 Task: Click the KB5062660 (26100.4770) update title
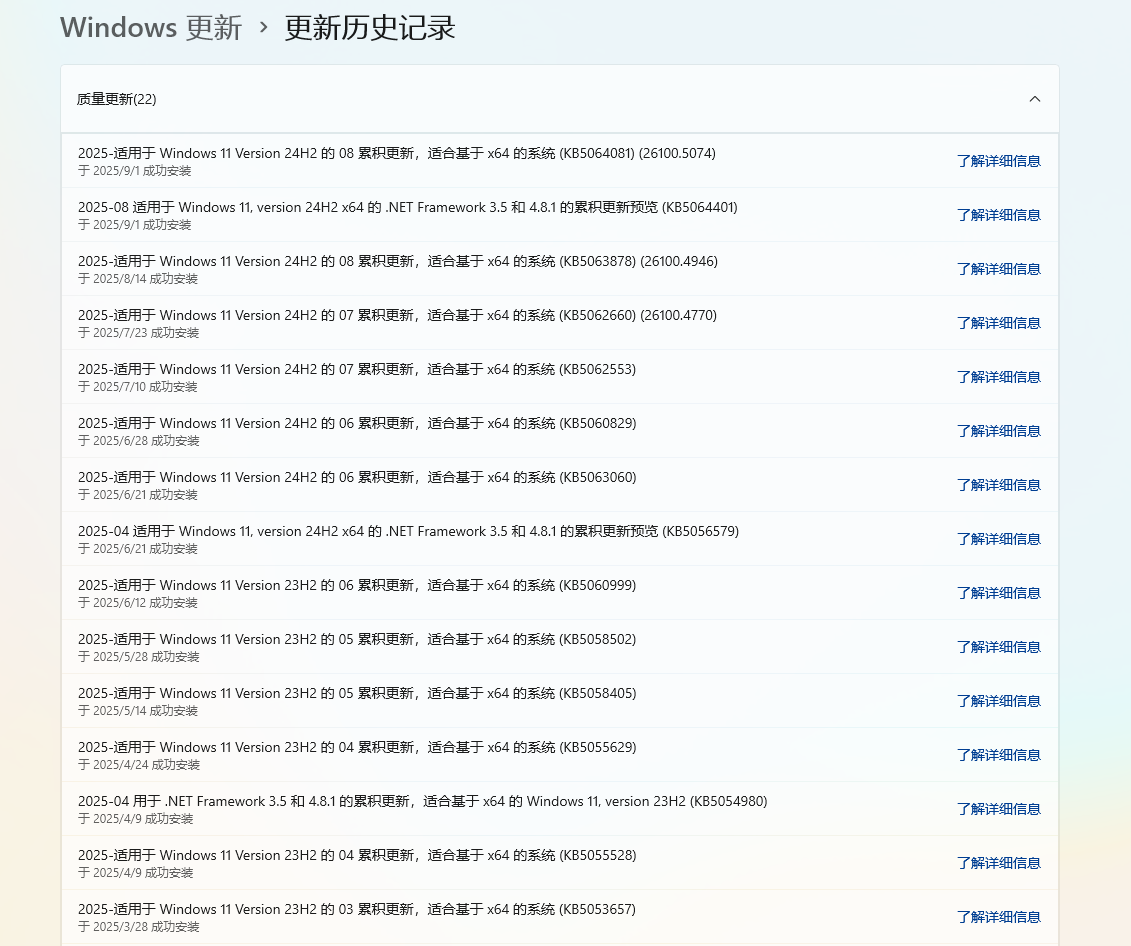[x=397, y=316]
